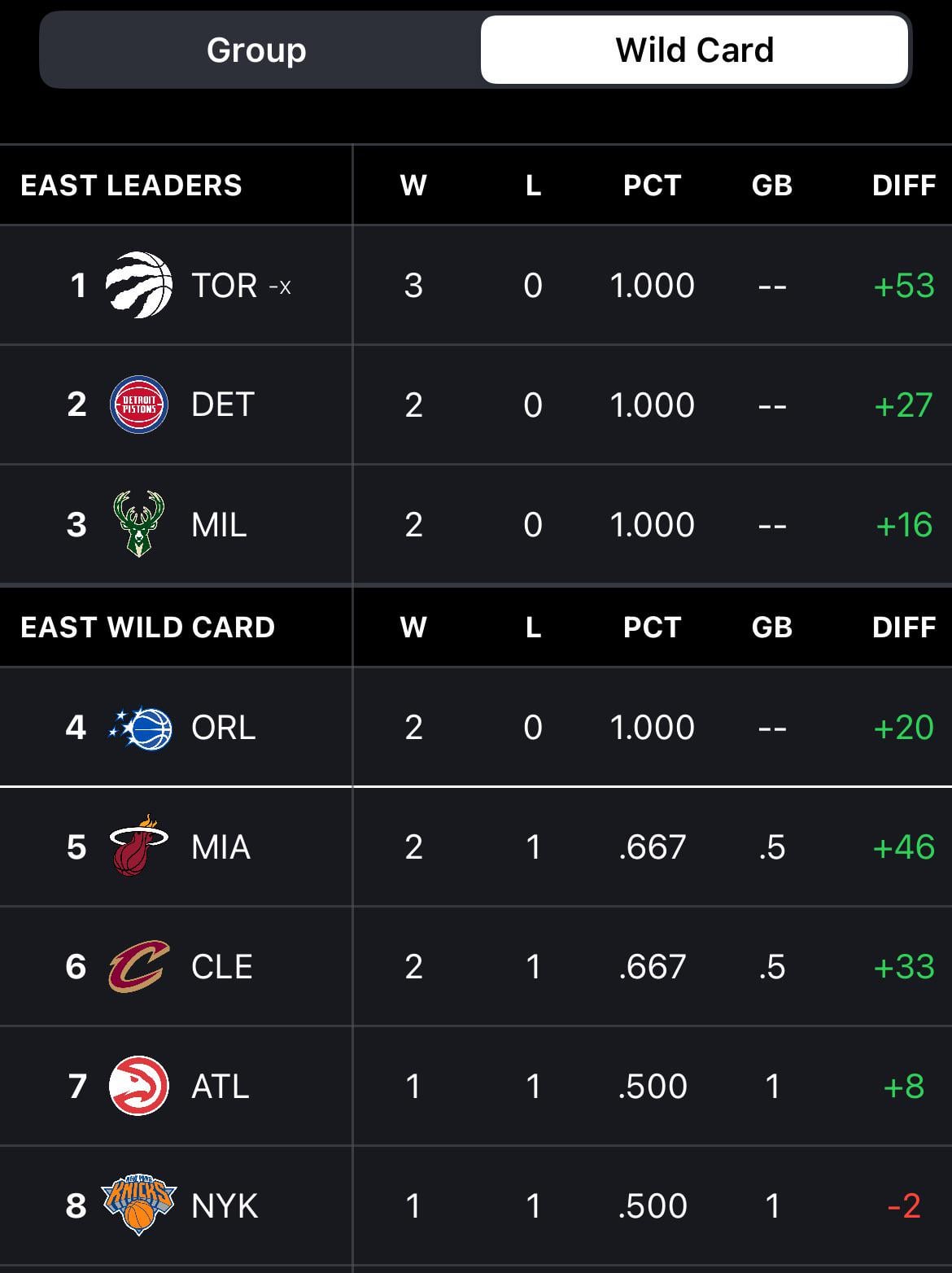
Task: Click the East Leaders DIFF column header
Action: [x=903, y=186]
